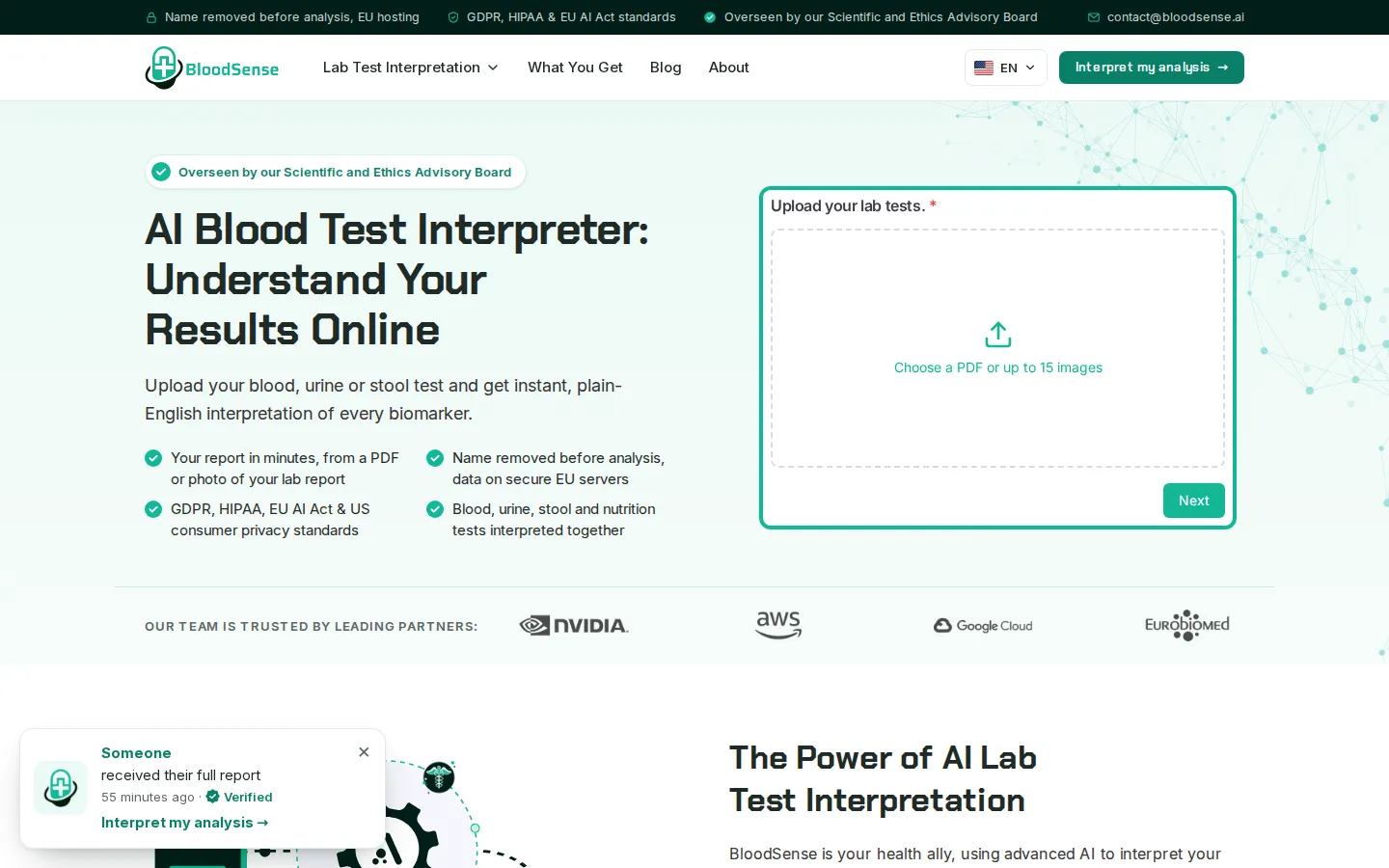Click the green check in the Advisory Board badge
The image size is (1389, 868).
point(161,172)
